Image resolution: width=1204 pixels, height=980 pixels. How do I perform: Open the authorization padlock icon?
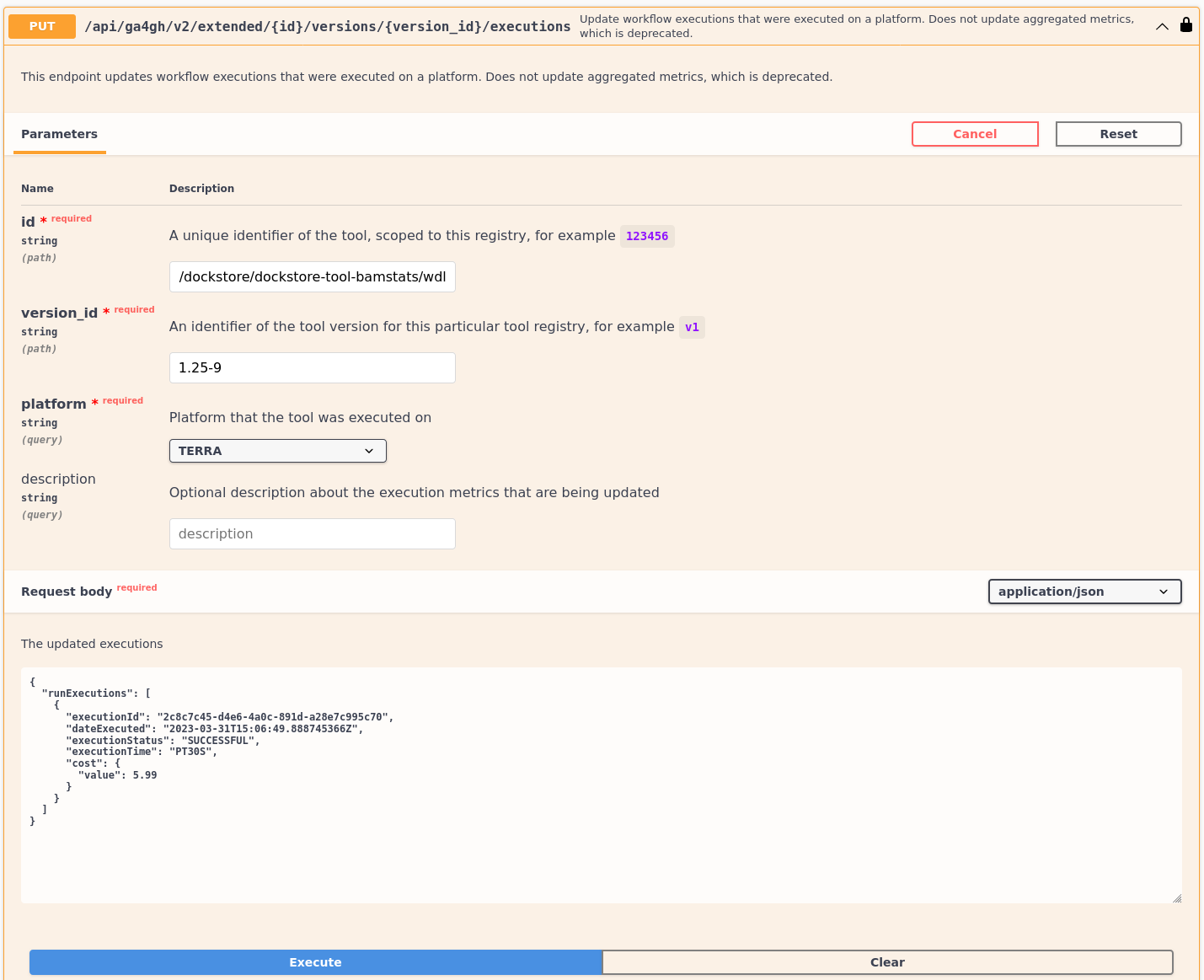point(1186,24)
